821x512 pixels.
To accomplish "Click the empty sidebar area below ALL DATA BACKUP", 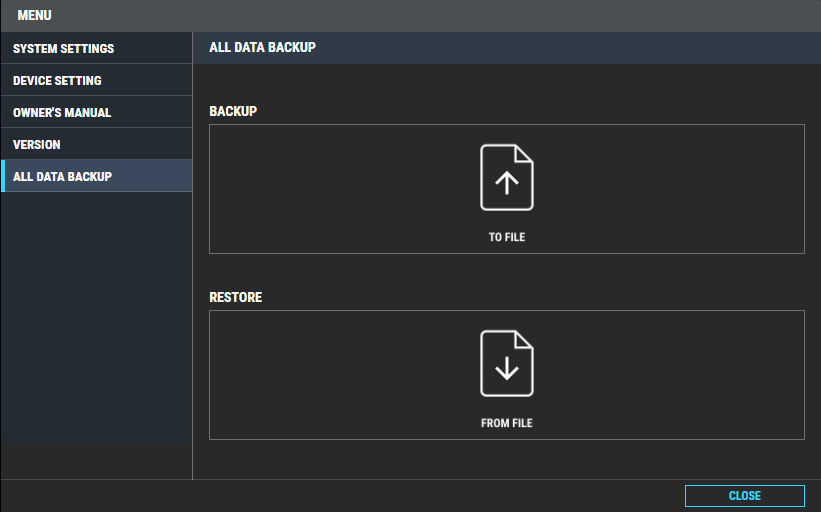I will [96, 317].
